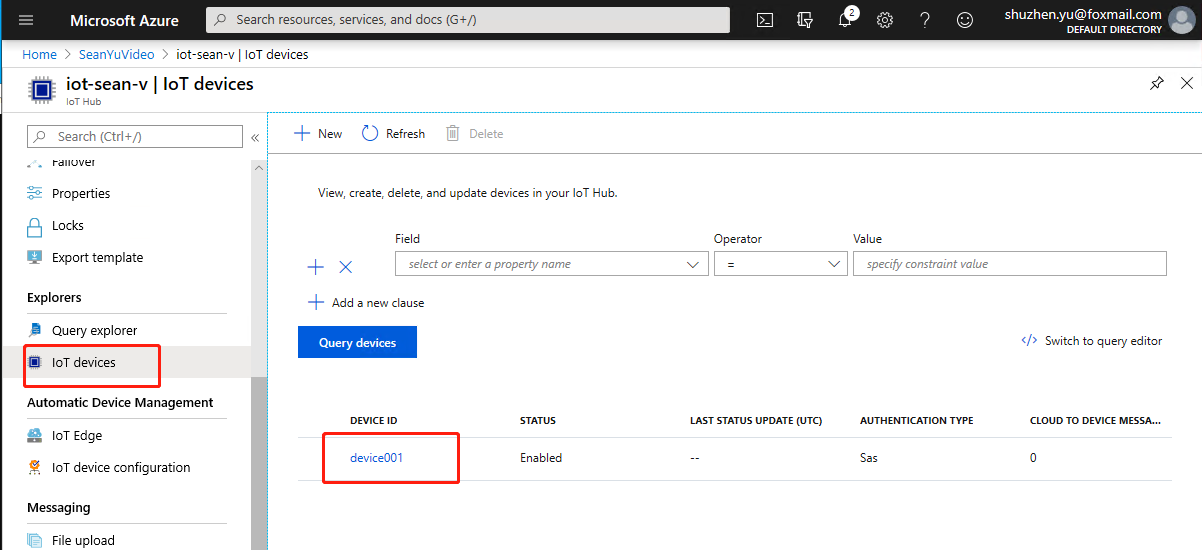The height and width of the screenshot is (550, 1202).
Task: Open portal settings gear
Action: tap(885, 20)
